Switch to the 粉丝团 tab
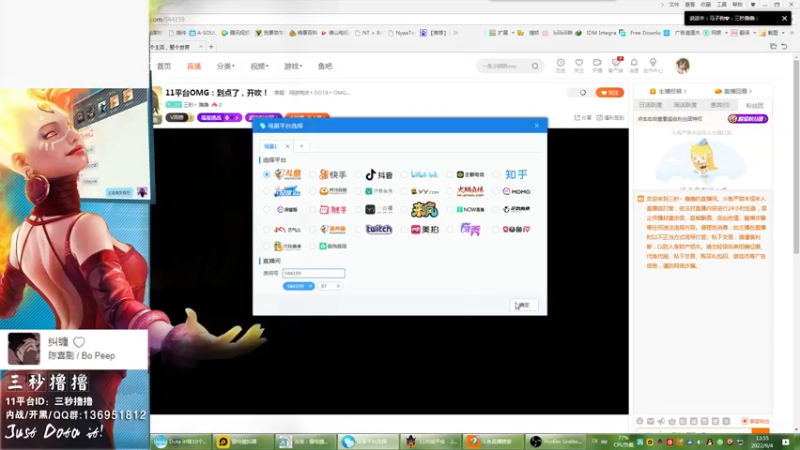Viewport: 800px width, 450px height. coord(754,106)
